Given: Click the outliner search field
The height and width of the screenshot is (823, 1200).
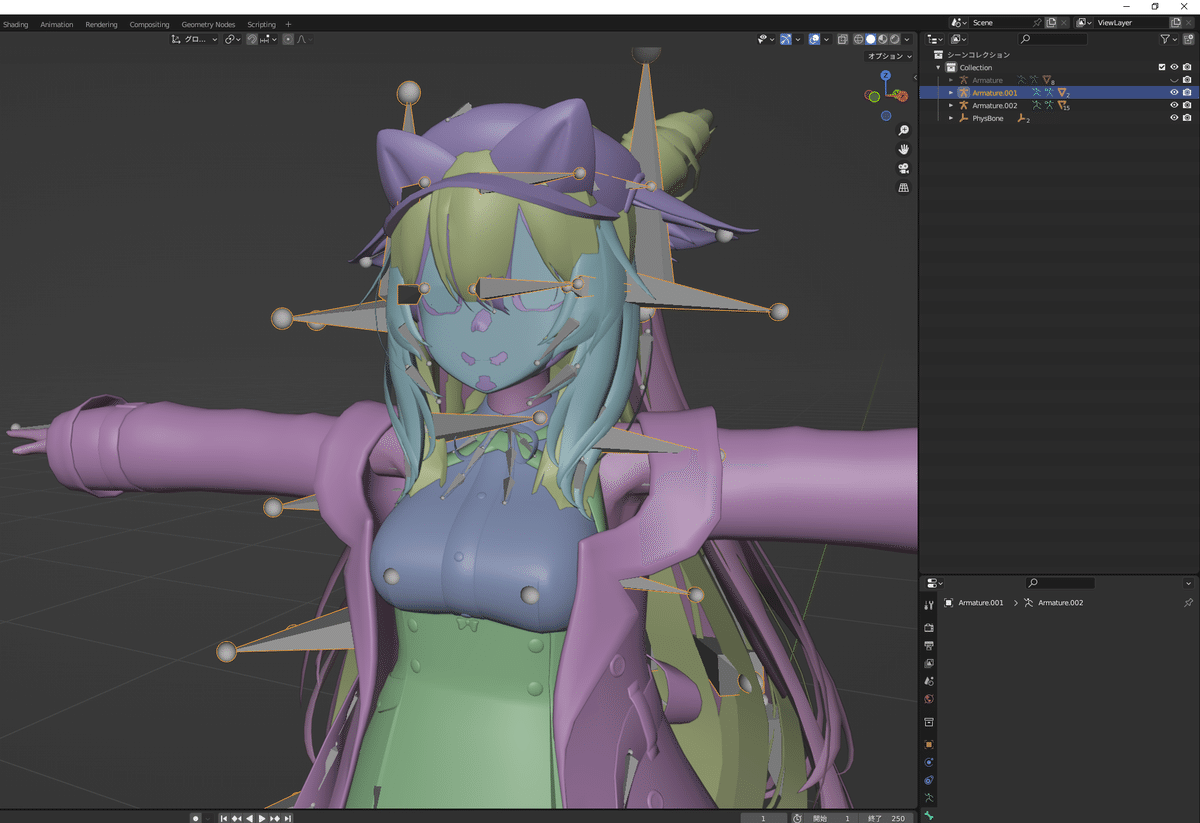Looking at the screenshot, I should (1053, 39).
